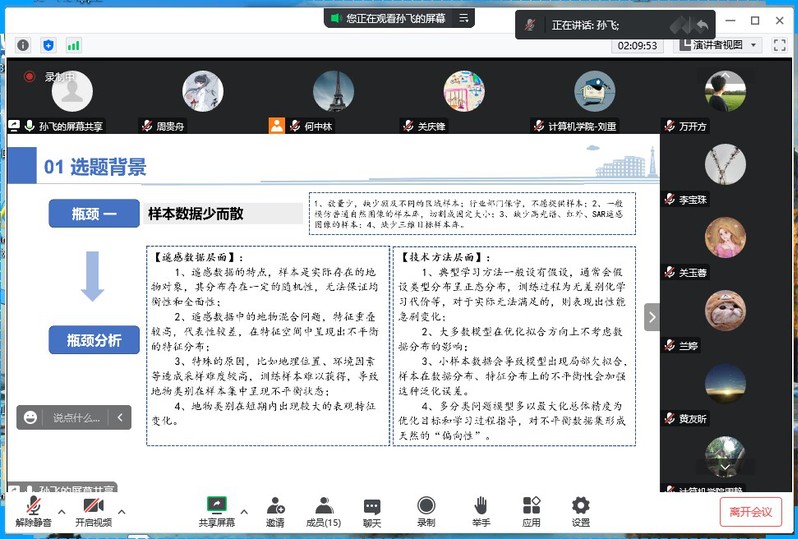Open the 成员(15) members panel
This screenshot has height=539, width=798.
(x=323, y=506)
